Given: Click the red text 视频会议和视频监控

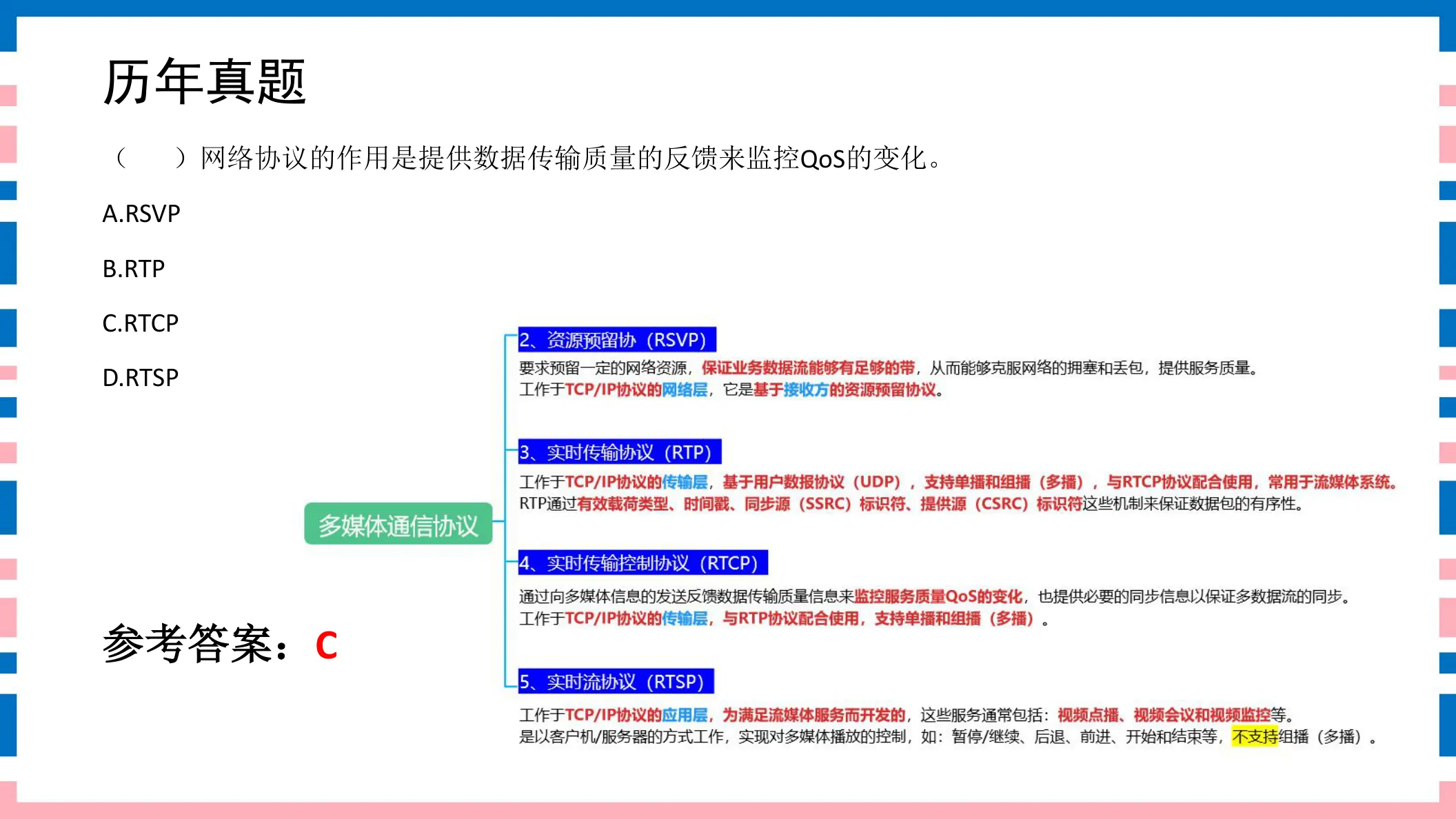Looking at the screenshot, I should [x=1202, y=715].
